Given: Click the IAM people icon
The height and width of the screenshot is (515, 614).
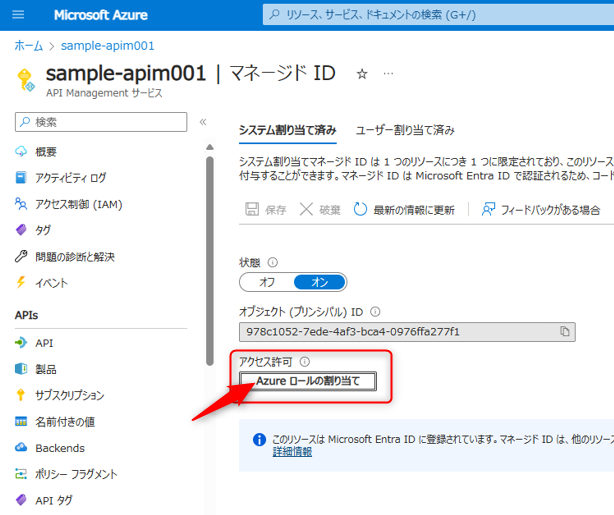Looking at the screenshot, I should [21, 204].
